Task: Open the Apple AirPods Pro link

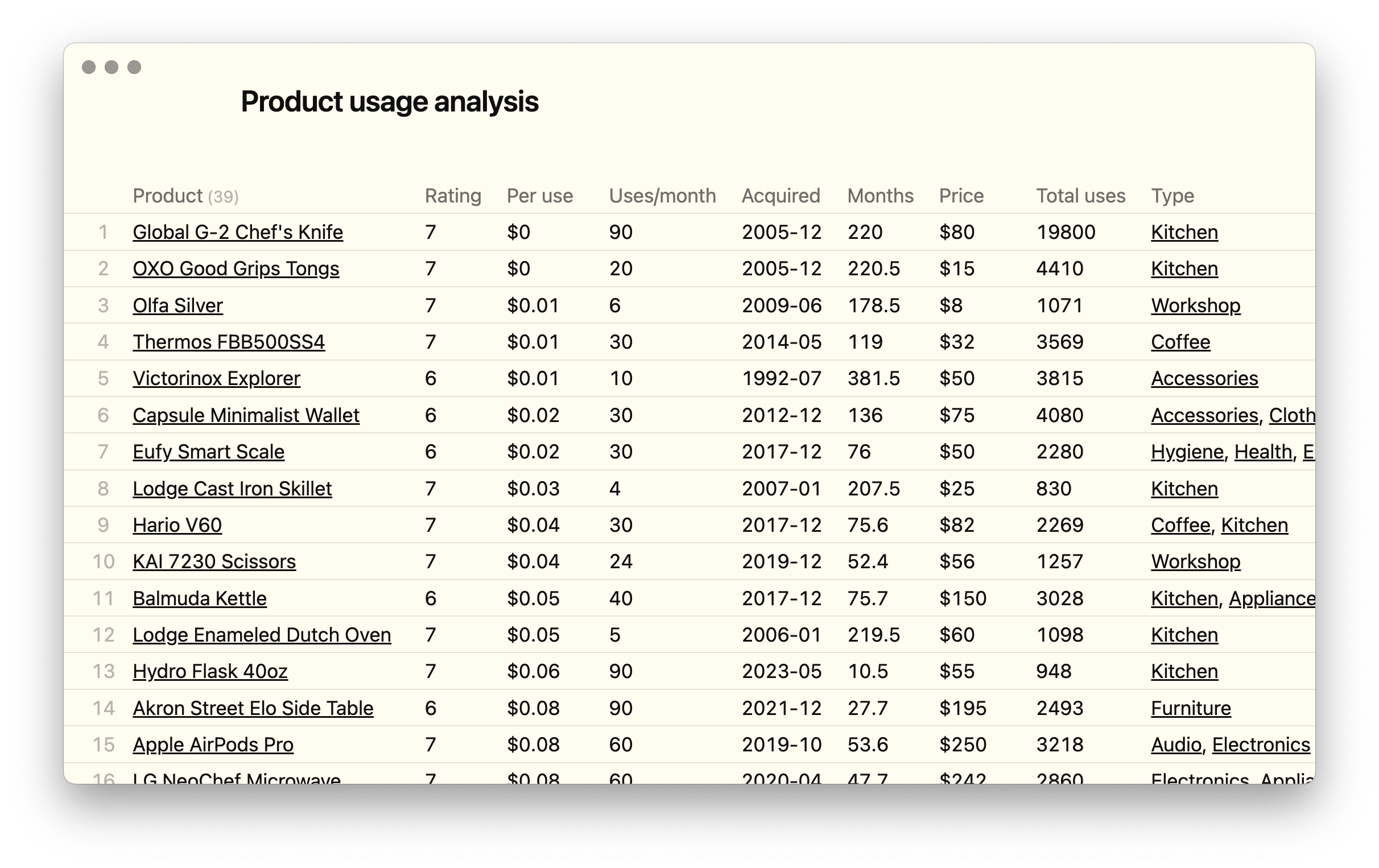Action: click(x=213, y=745)
